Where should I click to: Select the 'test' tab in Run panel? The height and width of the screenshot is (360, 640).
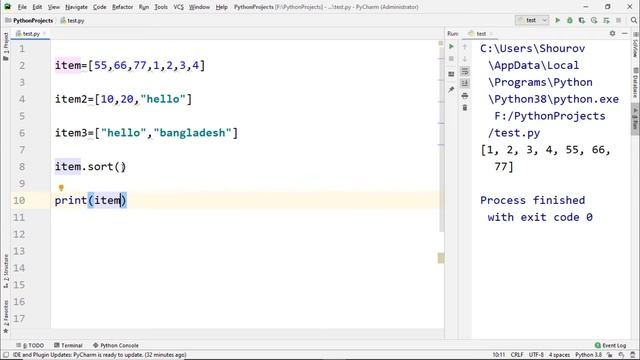481,33
